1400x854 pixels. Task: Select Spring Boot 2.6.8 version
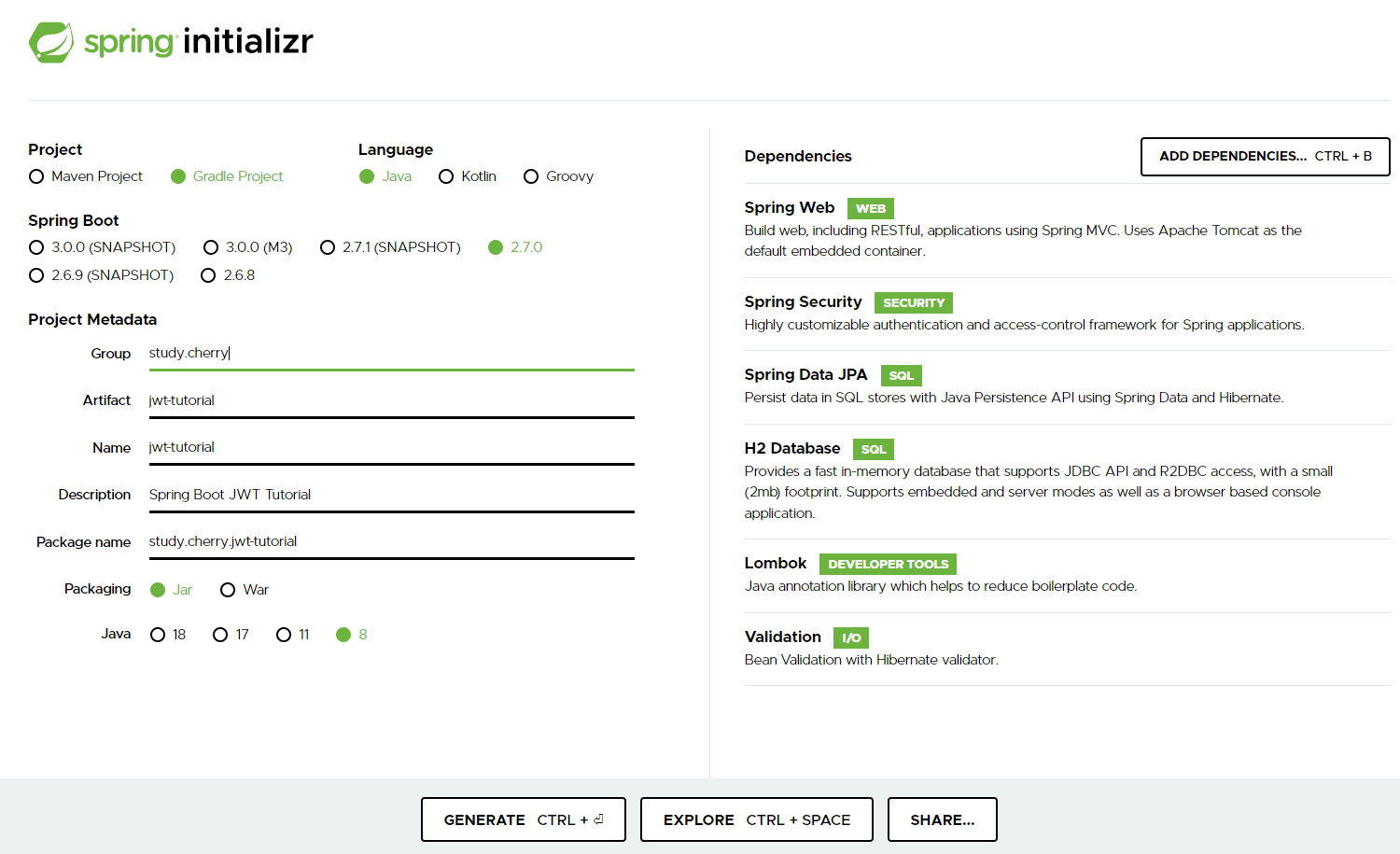(x=228, y=275)
